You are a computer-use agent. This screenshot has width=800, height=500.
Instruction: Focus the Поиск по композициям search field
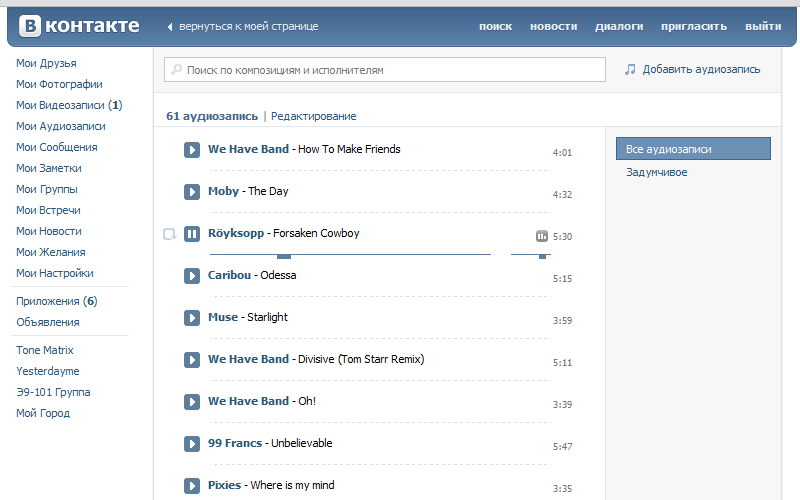tap(385, 69)
